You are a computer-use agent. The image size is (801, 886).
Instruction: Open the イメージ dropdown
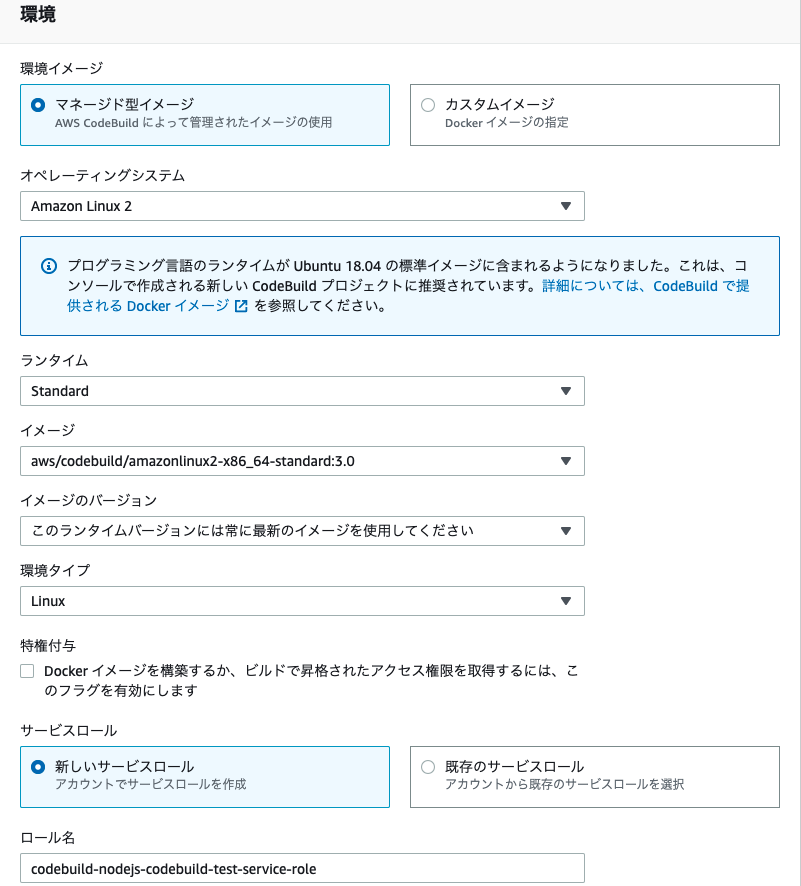coord(300,461)
